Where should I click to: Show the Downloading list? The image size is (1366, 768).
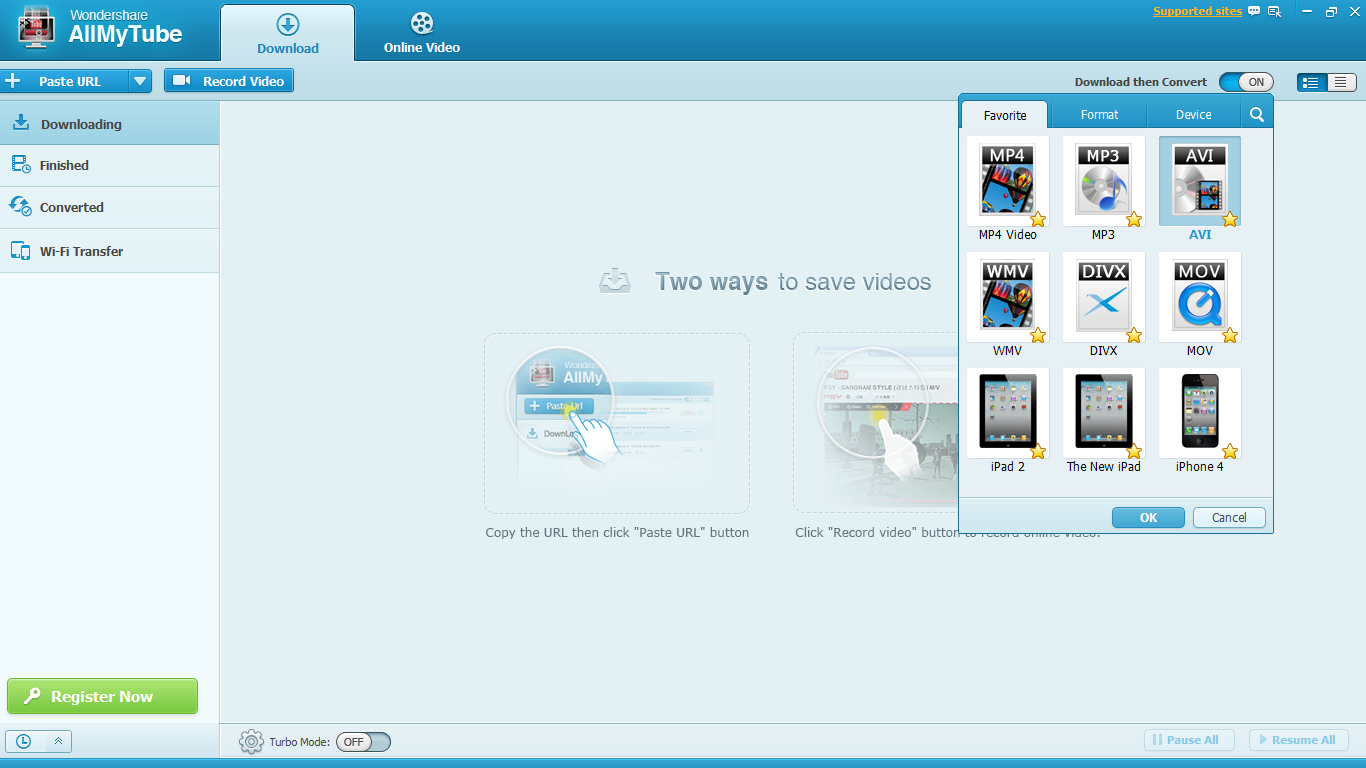[x=109, y=124]
